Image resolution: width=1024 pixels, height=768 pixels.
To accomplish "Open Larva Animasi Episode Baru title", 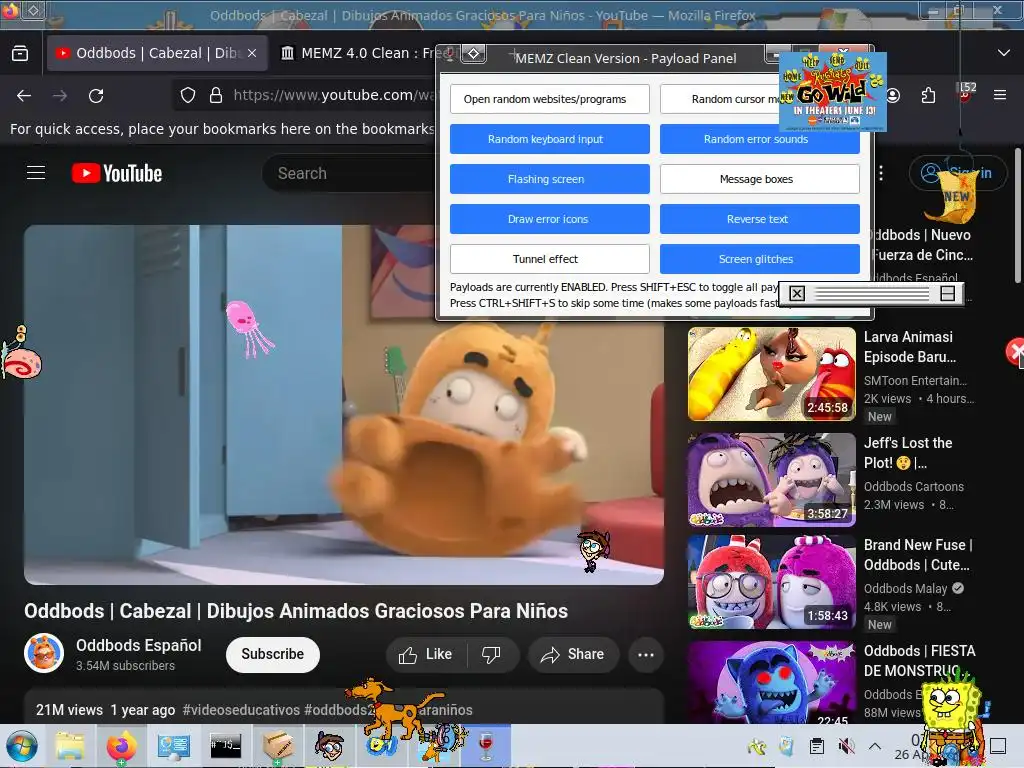I will 910,347.
